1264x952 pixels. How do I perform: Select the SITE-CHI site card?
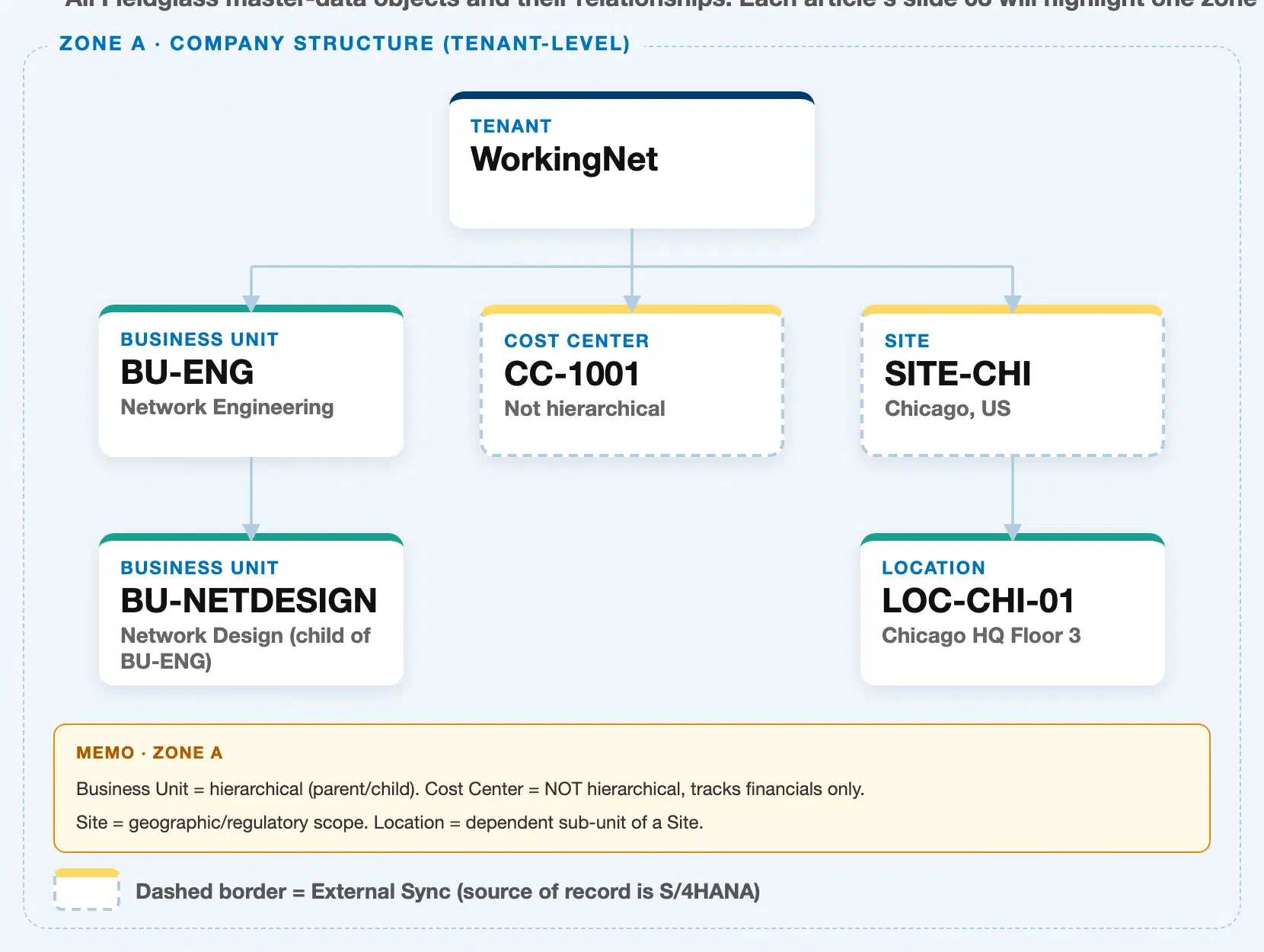[x=1013, y=381]
